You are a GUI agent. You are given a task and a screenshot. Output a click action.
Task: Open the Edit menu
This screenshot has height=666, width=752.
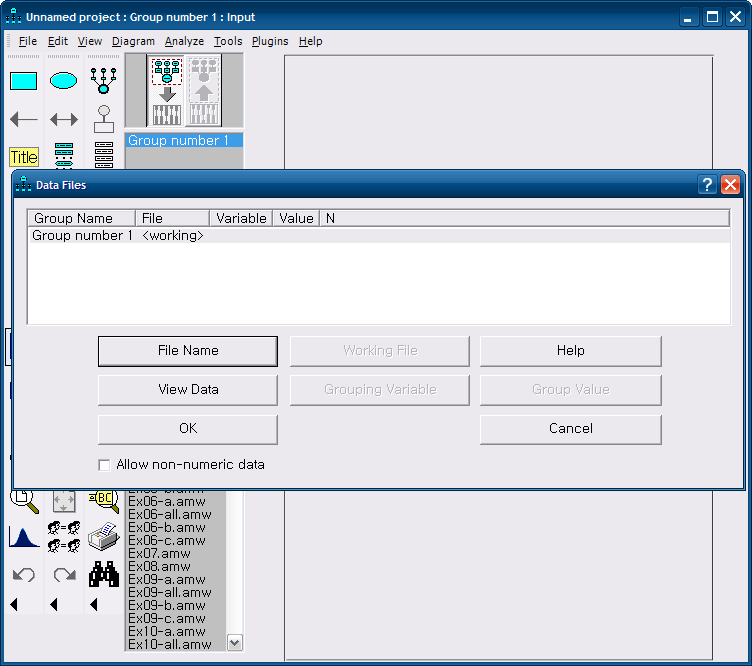[58, 41]
